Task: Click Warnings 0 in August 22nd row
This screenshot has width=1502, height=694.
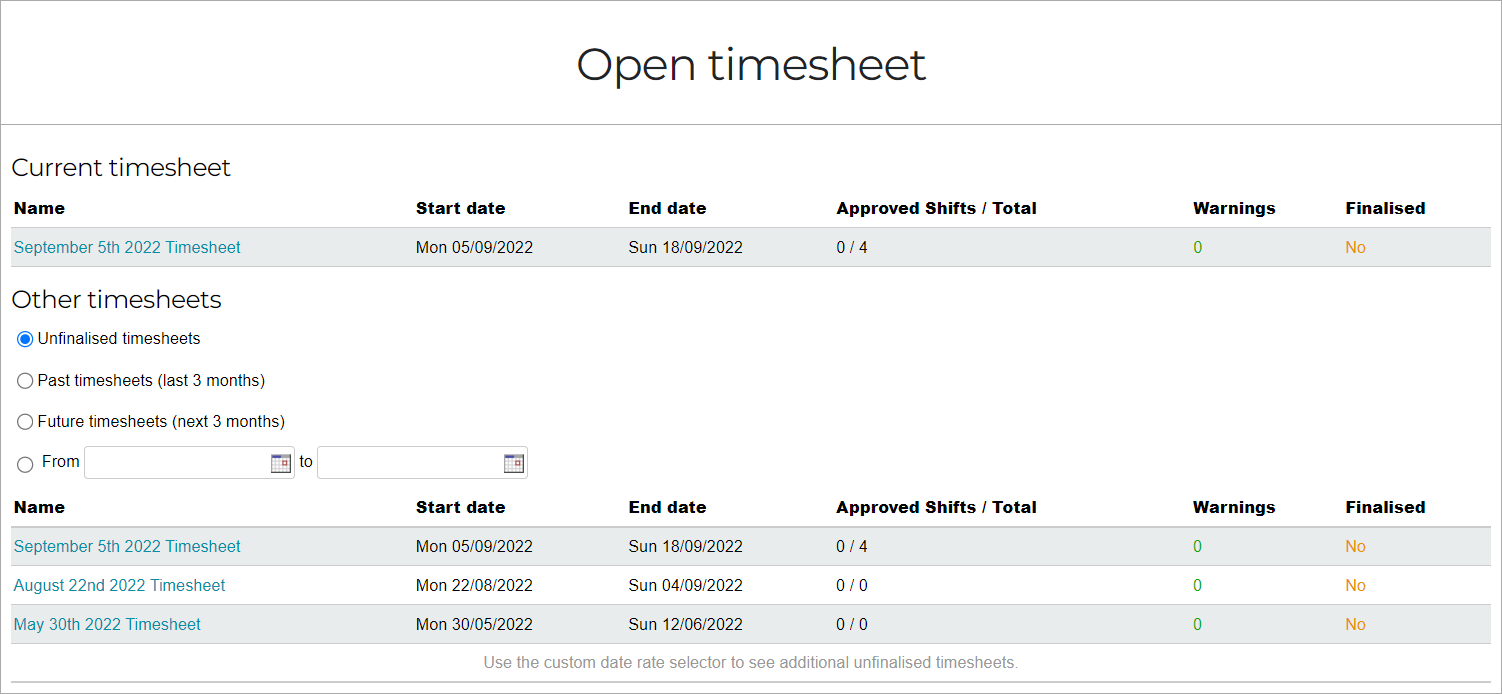Action: (x=1197, y=585)
